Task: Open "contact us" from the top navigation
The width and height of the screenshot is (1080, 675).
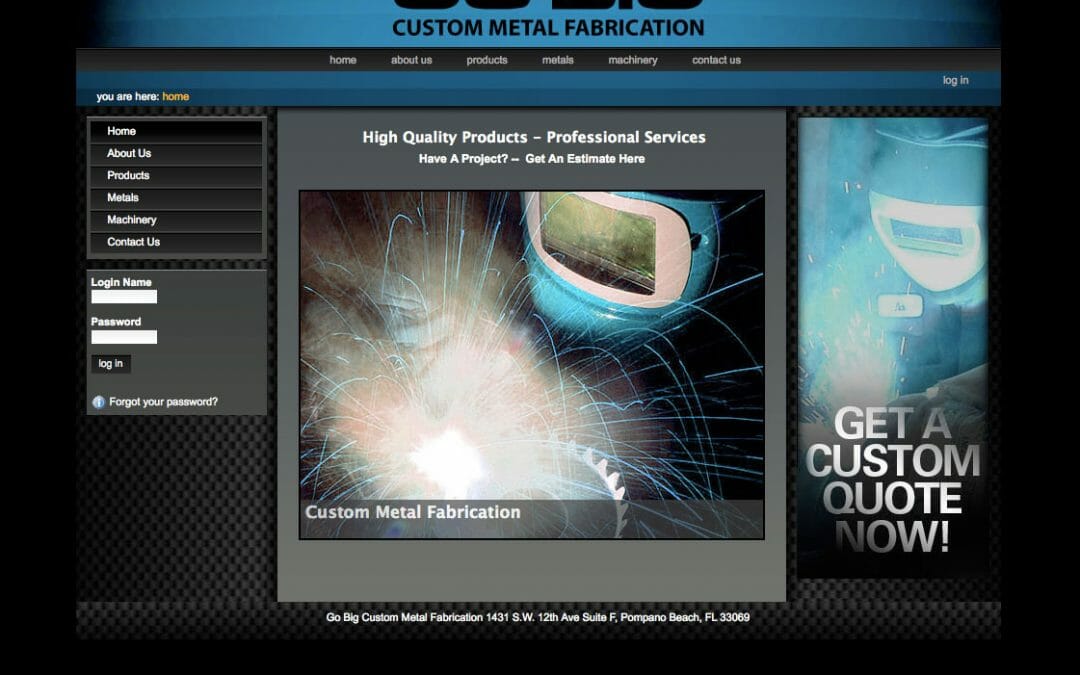Action: click(x=716, y=60)
